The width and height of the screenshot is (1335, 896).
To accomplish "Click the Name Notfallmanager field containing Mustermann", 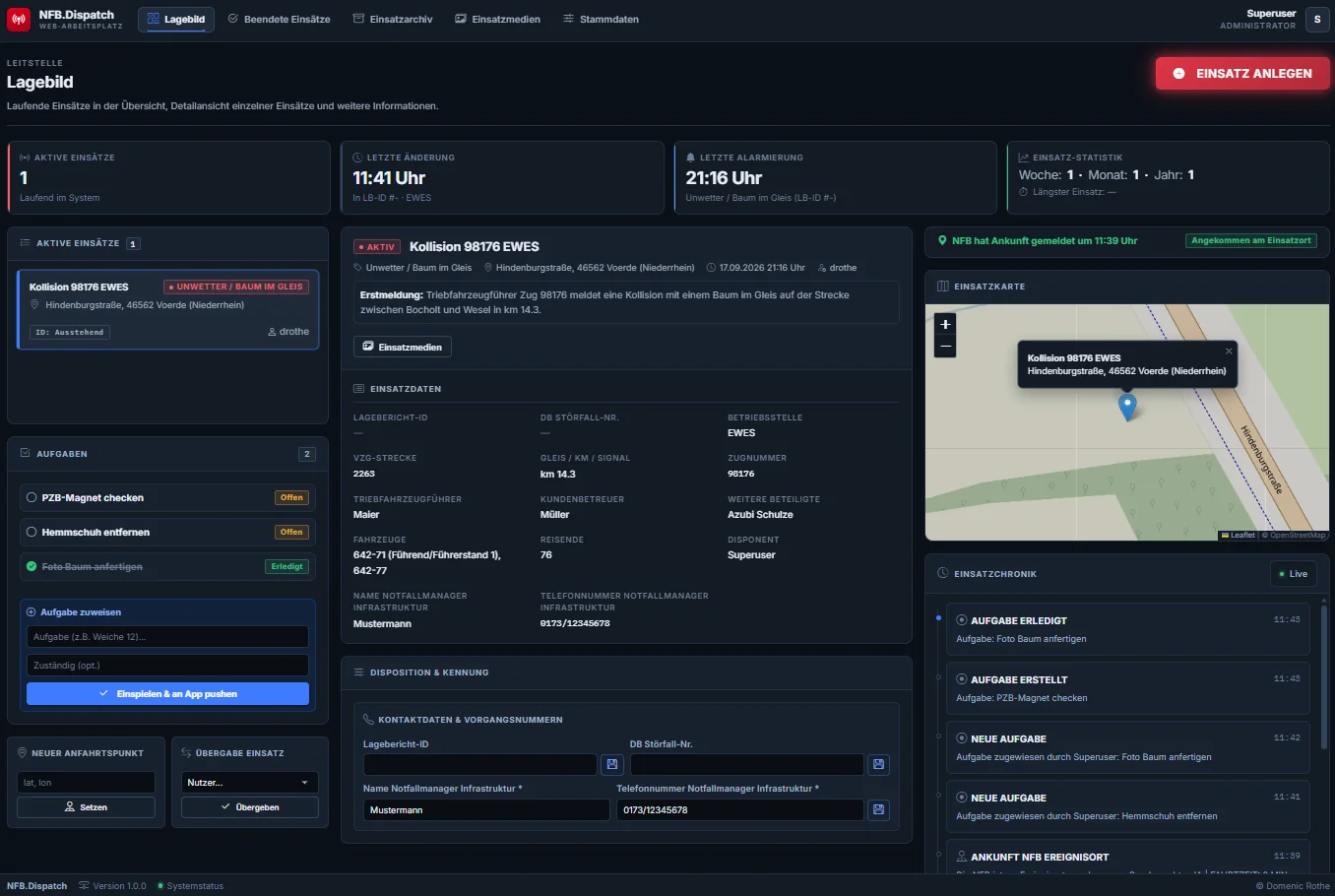I will pyautogui.click(x=486, y=809).
